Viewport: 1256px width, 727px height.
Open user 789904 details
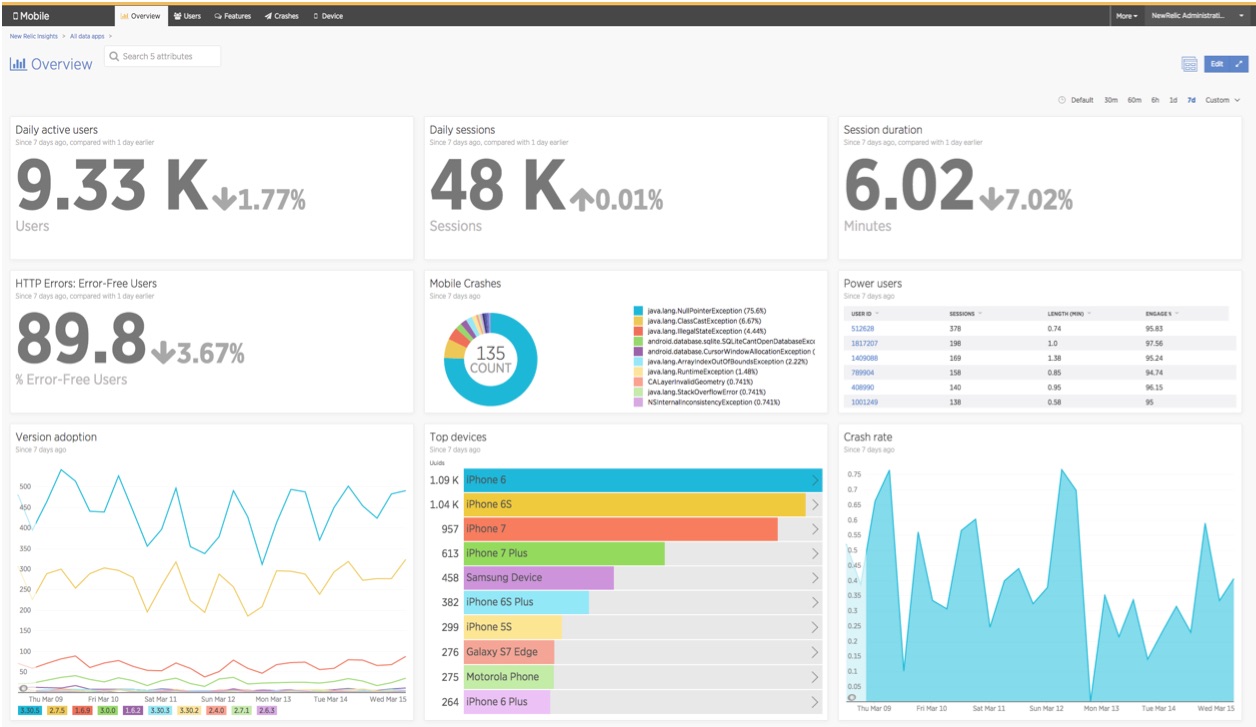[863, 372]
